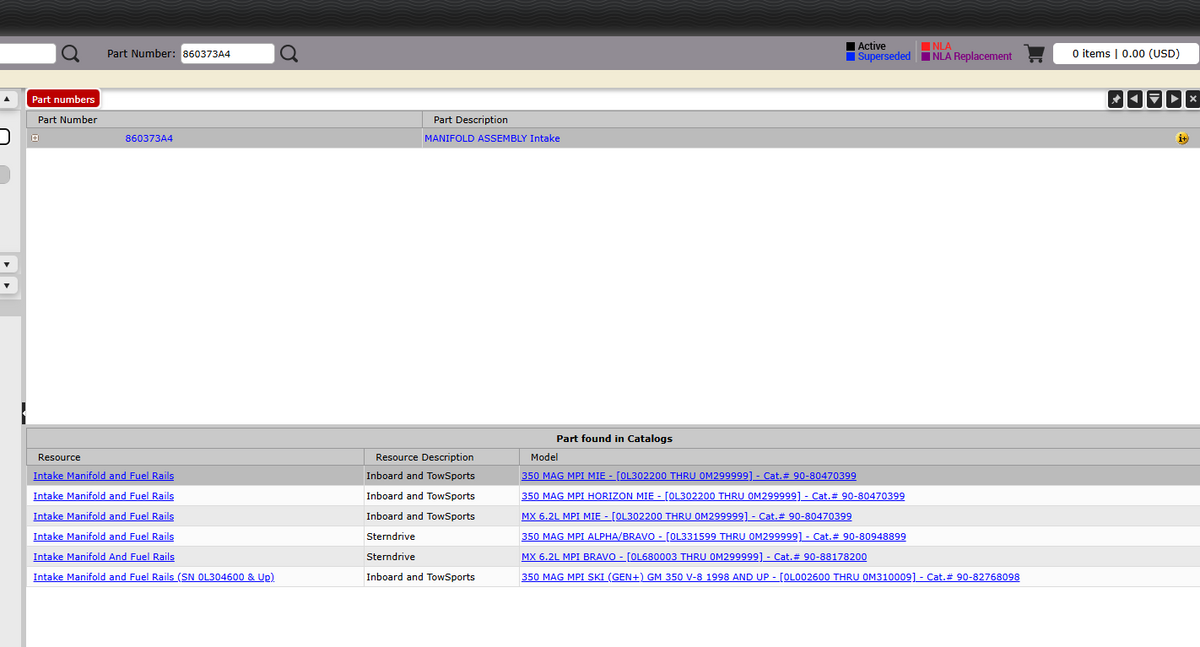Screen dimensions: 1200x647
Task: Click the leftmost search magnifier icon
Action: [x=70, y=54]
